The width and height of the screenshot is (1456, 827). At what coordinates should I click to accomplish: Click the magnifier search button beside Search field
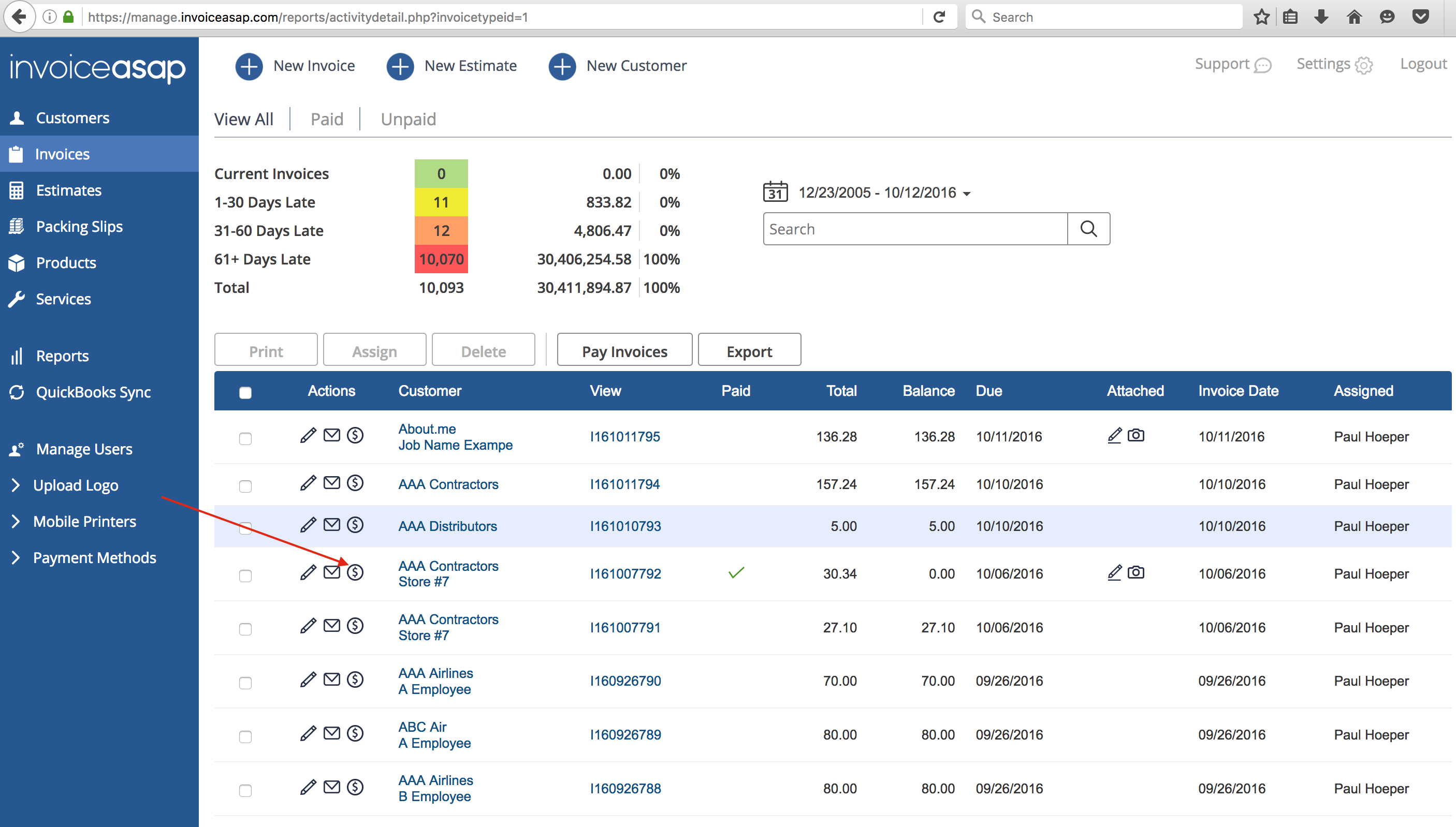(x=1088, y=229)
